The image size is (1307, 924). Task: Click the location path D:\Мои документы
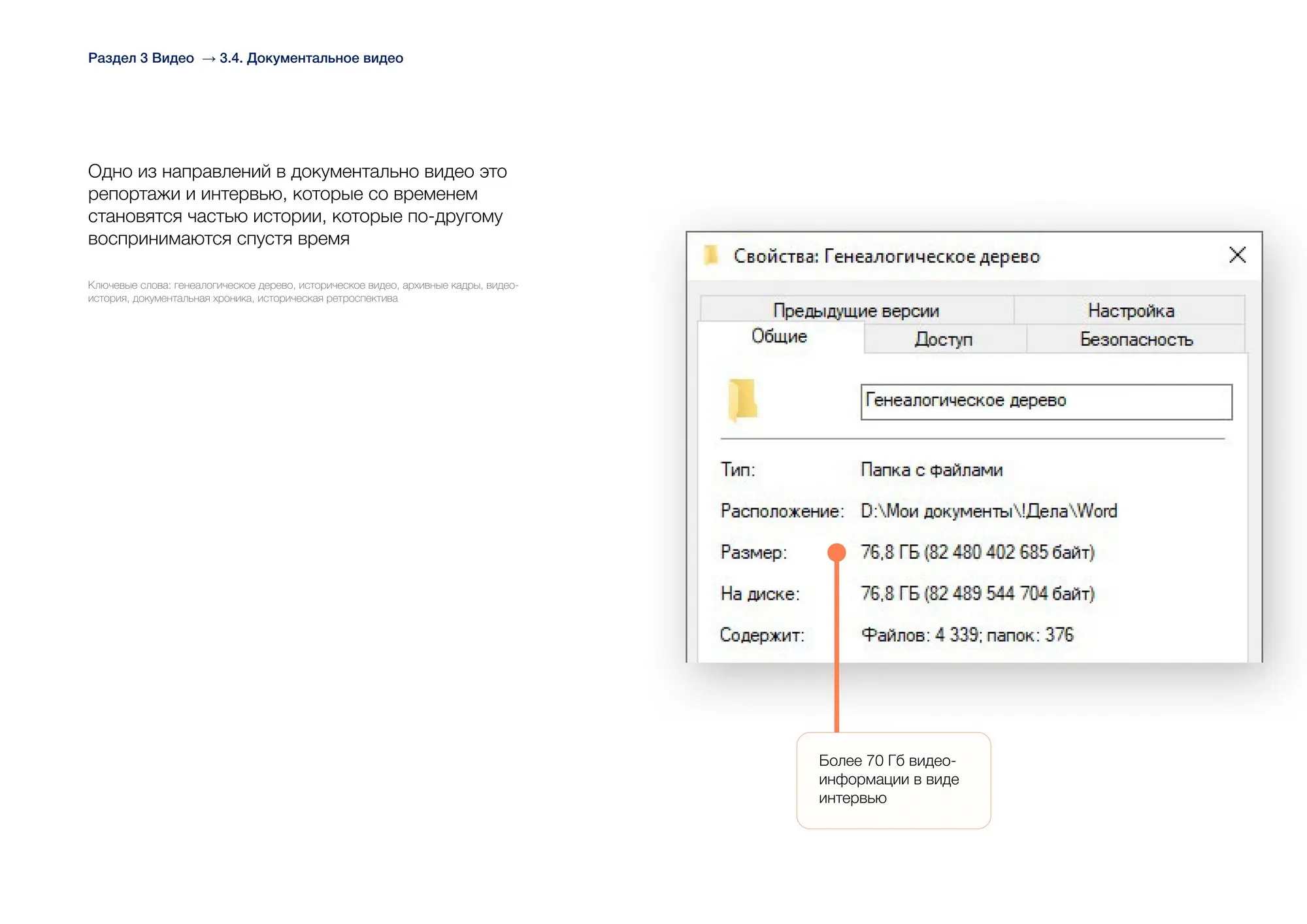(988, 511)
